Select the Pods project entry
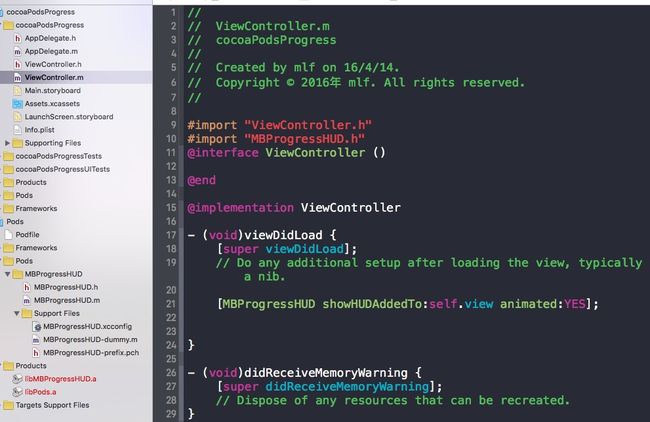 pos(15,222)
